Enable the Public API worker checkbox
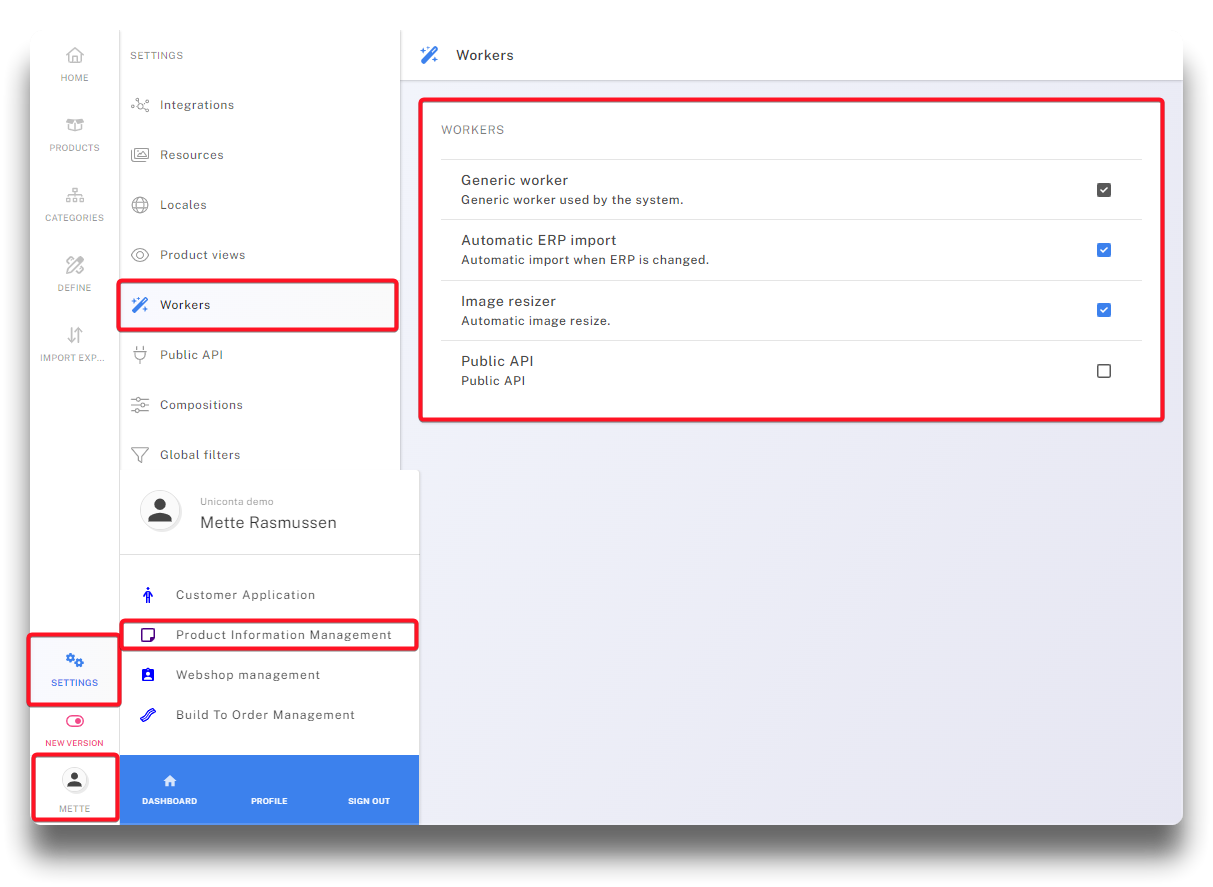The image size is (1213, 887). coord(1104,371)
